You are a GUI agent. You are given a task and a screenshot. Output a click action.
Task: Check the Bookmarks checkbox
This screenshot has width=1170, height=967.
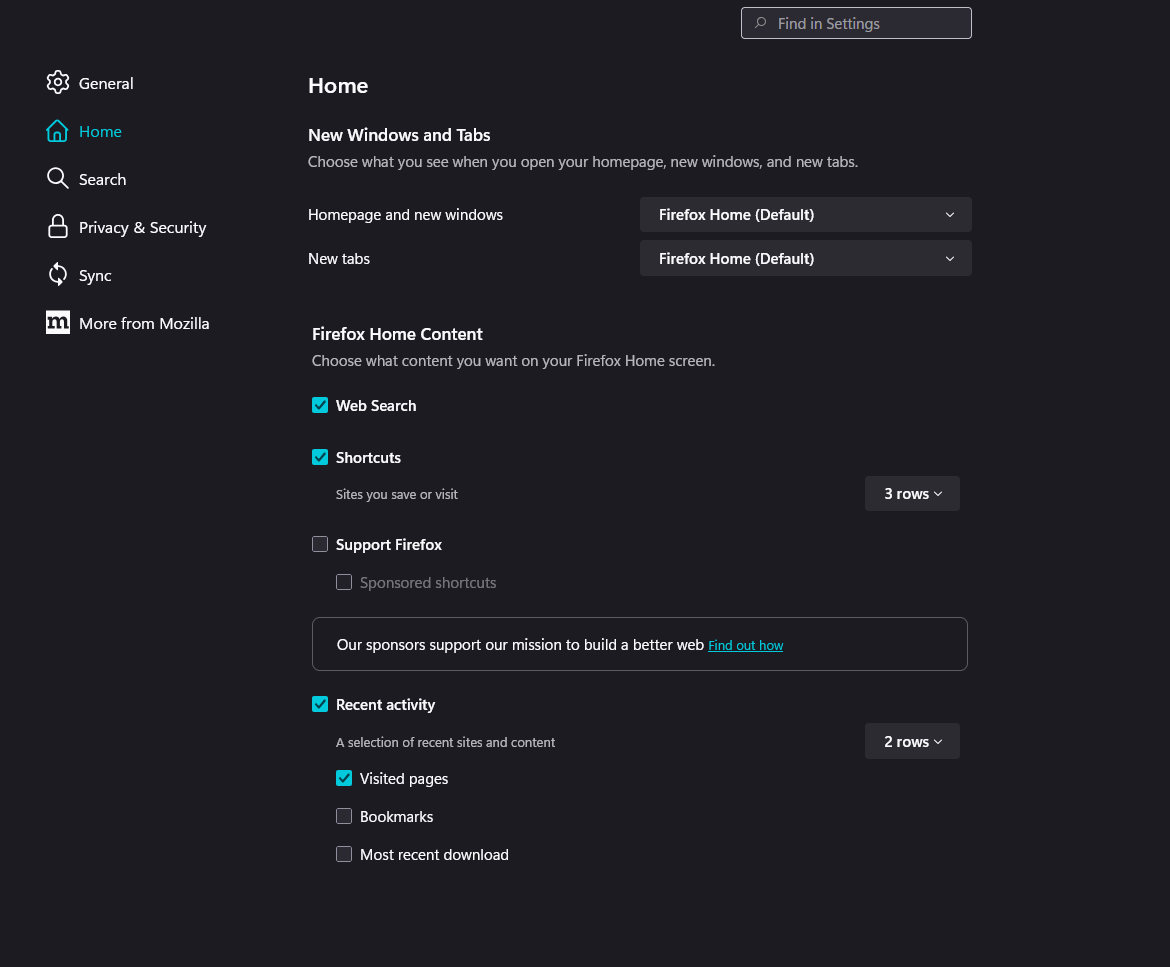click(x=344, y=816)
